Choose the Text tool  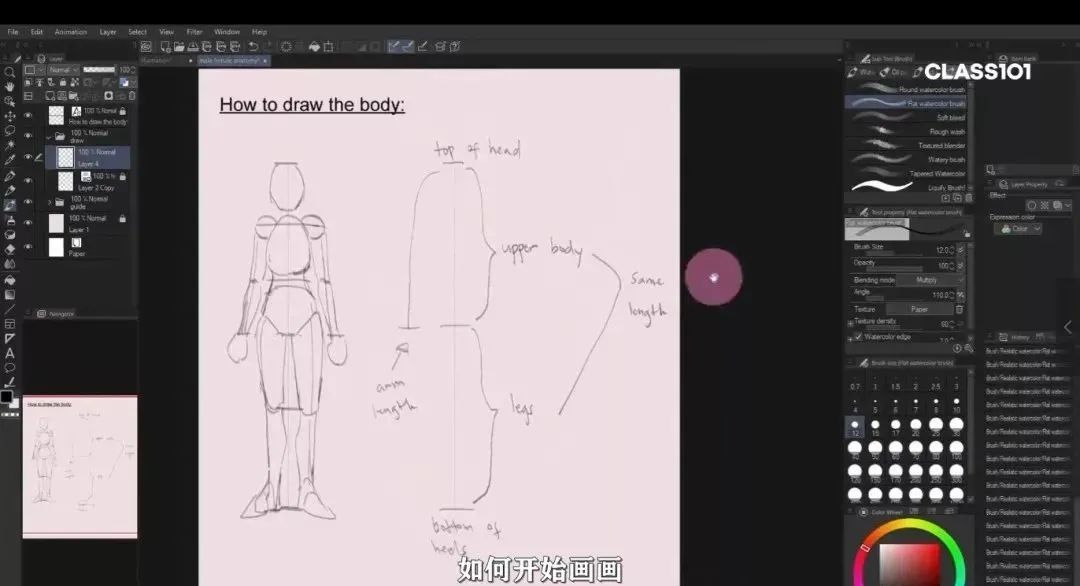click(10, 353)
